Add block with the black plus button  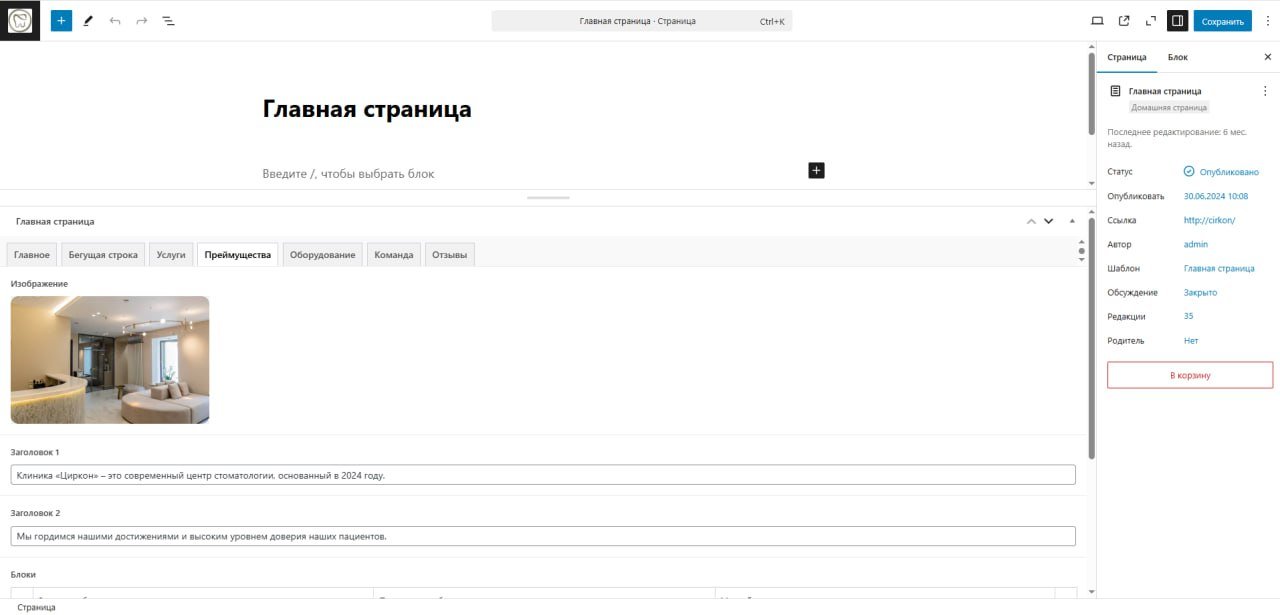coord(816,171)
